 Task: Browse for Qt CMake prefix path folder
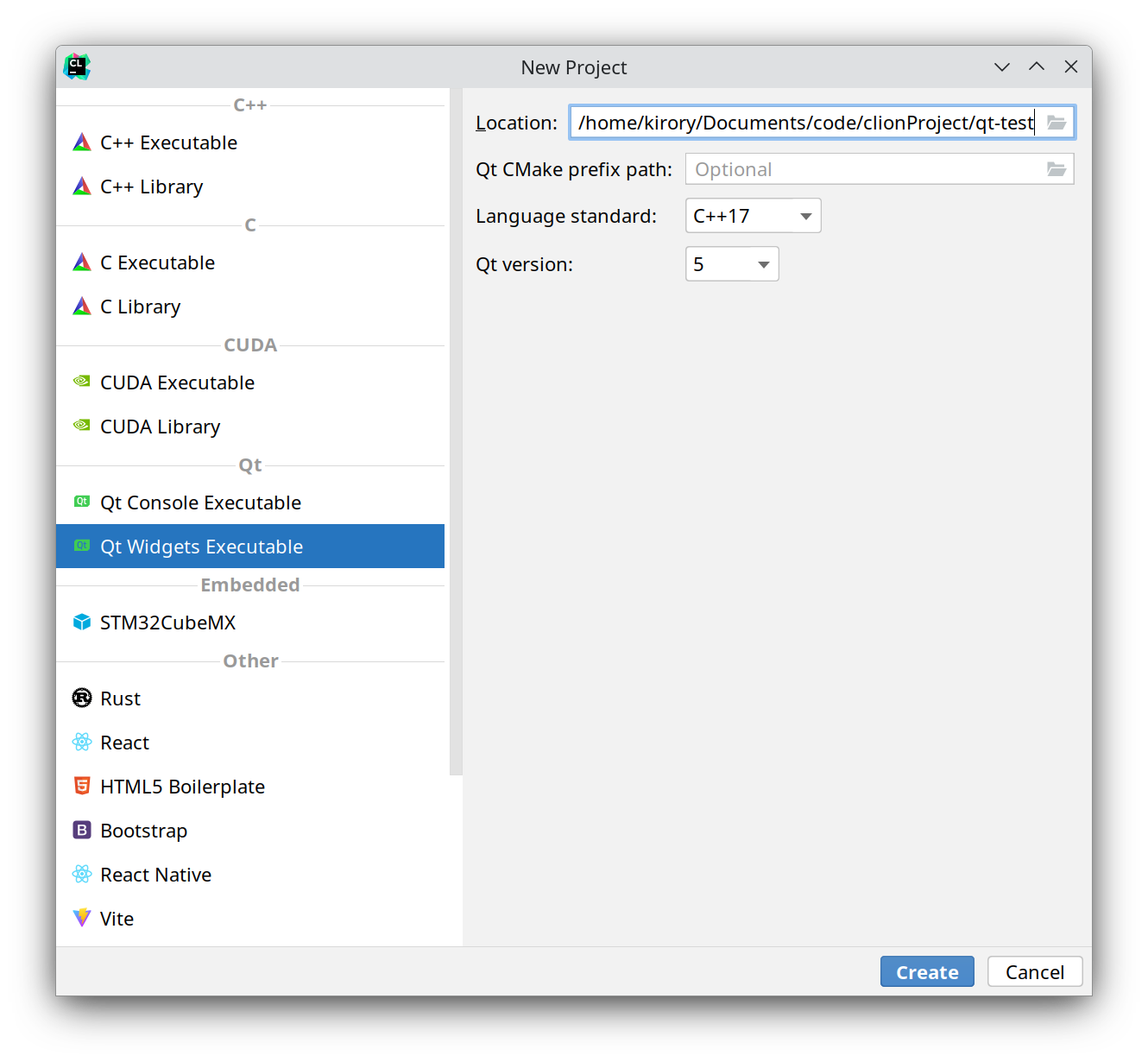pos(1057,169)
